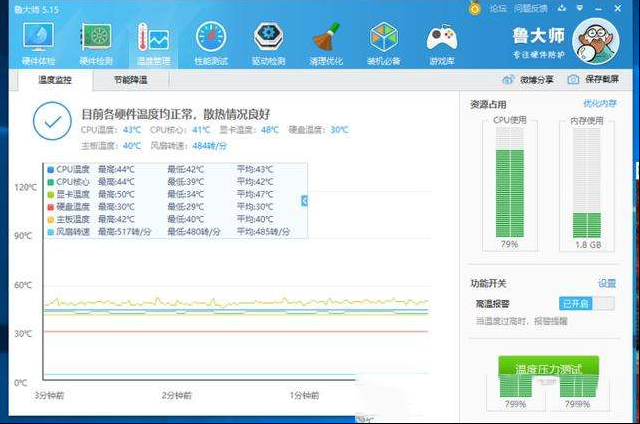This screenshot has width=640, height=424.
Task: Toggle the orange 主板温度 legend square
Action: coord(51,220)
